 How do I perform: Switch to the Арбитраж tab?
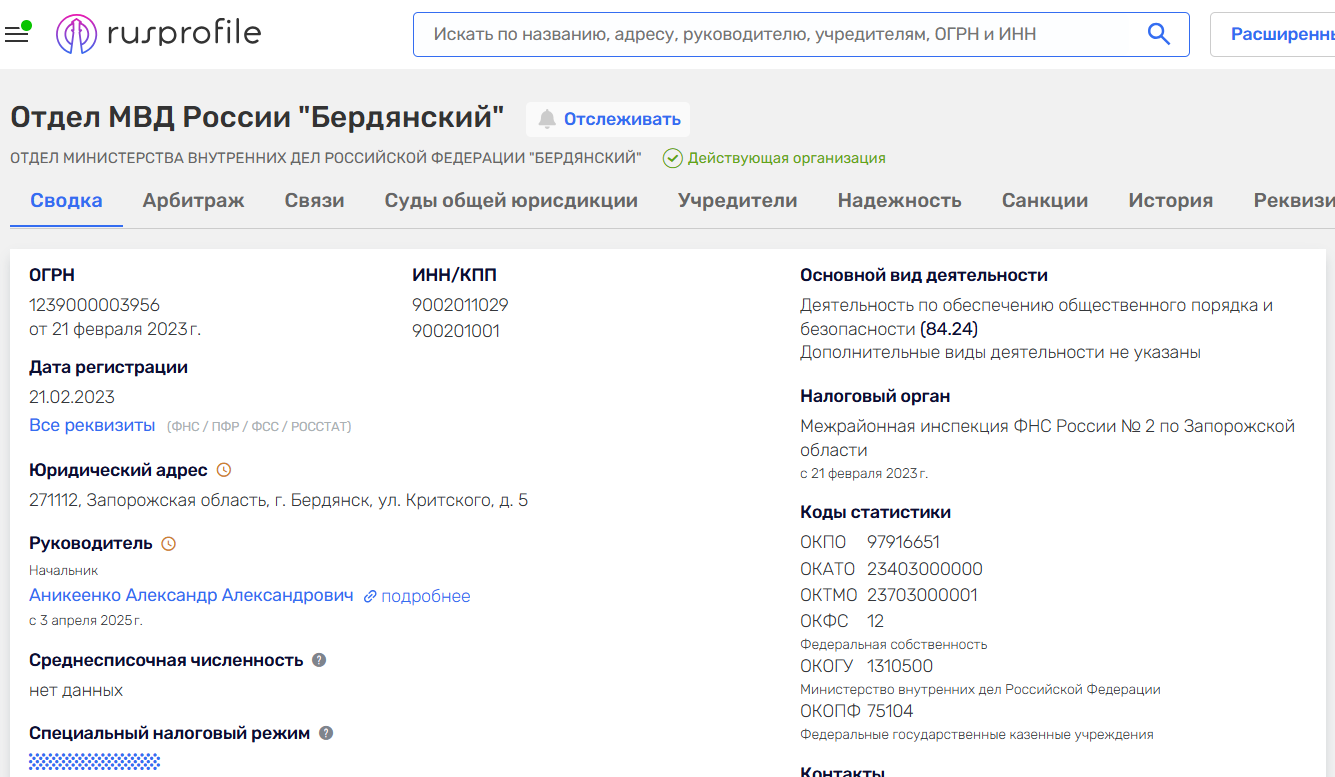(193, 200)
